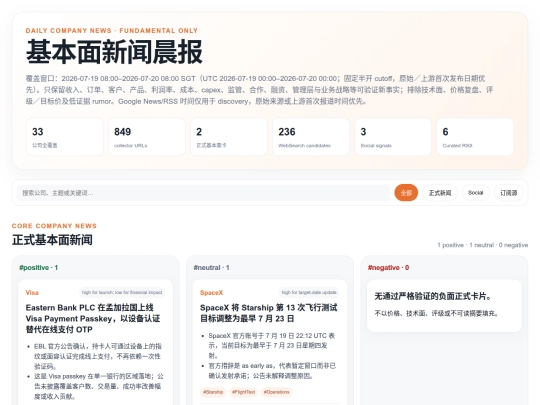The height and width of the screenshot is (405, 540).
Task: Click the #Starship tag
Action: tap(213, 392)
